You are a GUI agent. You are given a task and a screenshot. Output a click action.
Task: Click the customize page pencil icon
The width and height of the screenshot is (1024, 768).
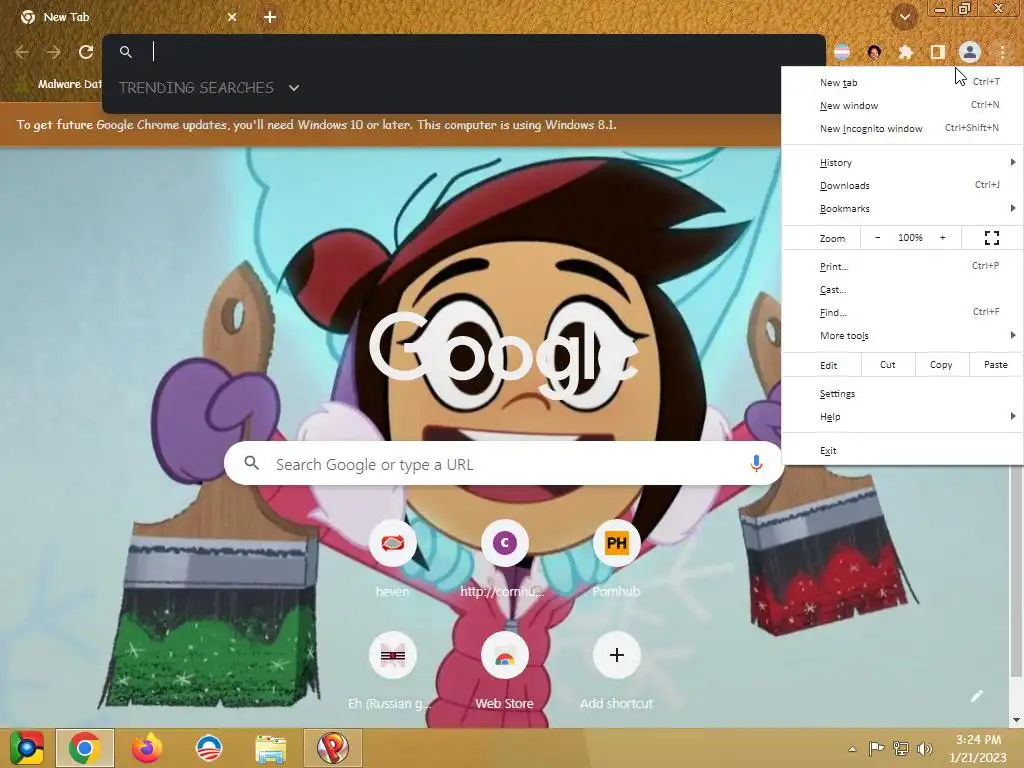coord(976,696)
